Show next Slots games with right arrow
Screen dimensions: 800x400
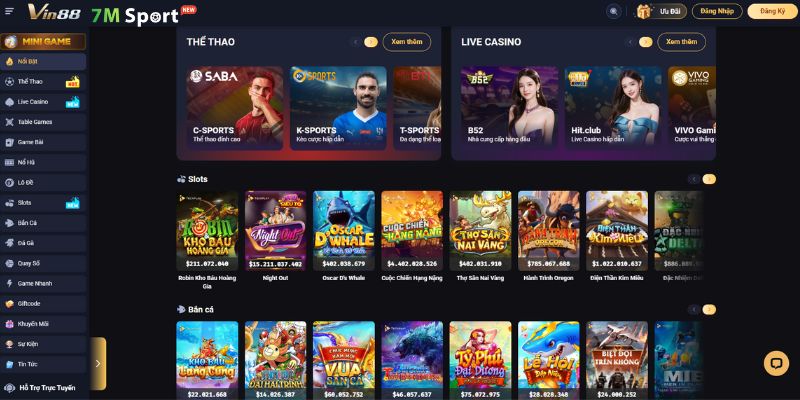click(x=709, y=179)
